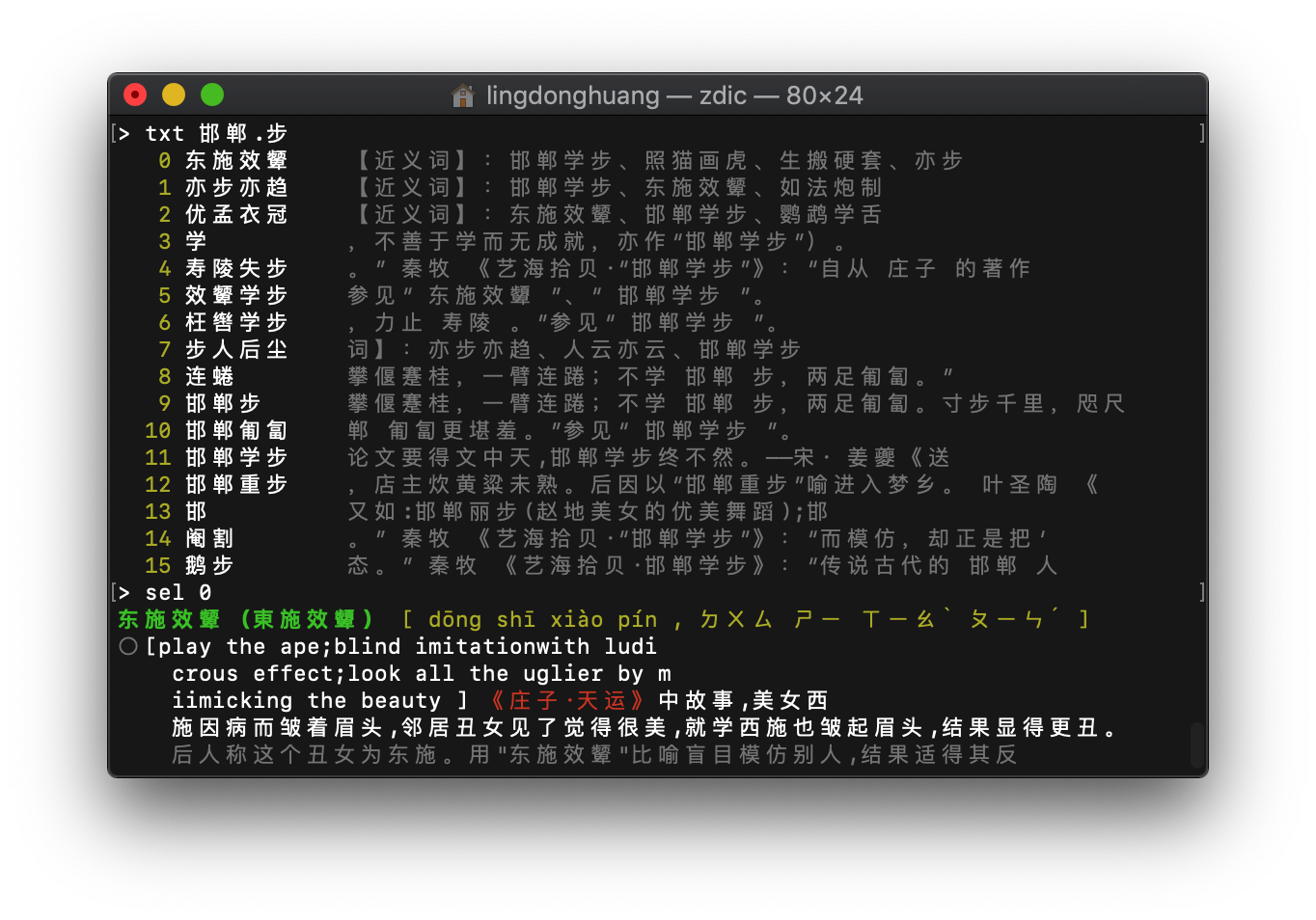
Task: Click result 11 邯郸学步
Action: click(235, 457)
